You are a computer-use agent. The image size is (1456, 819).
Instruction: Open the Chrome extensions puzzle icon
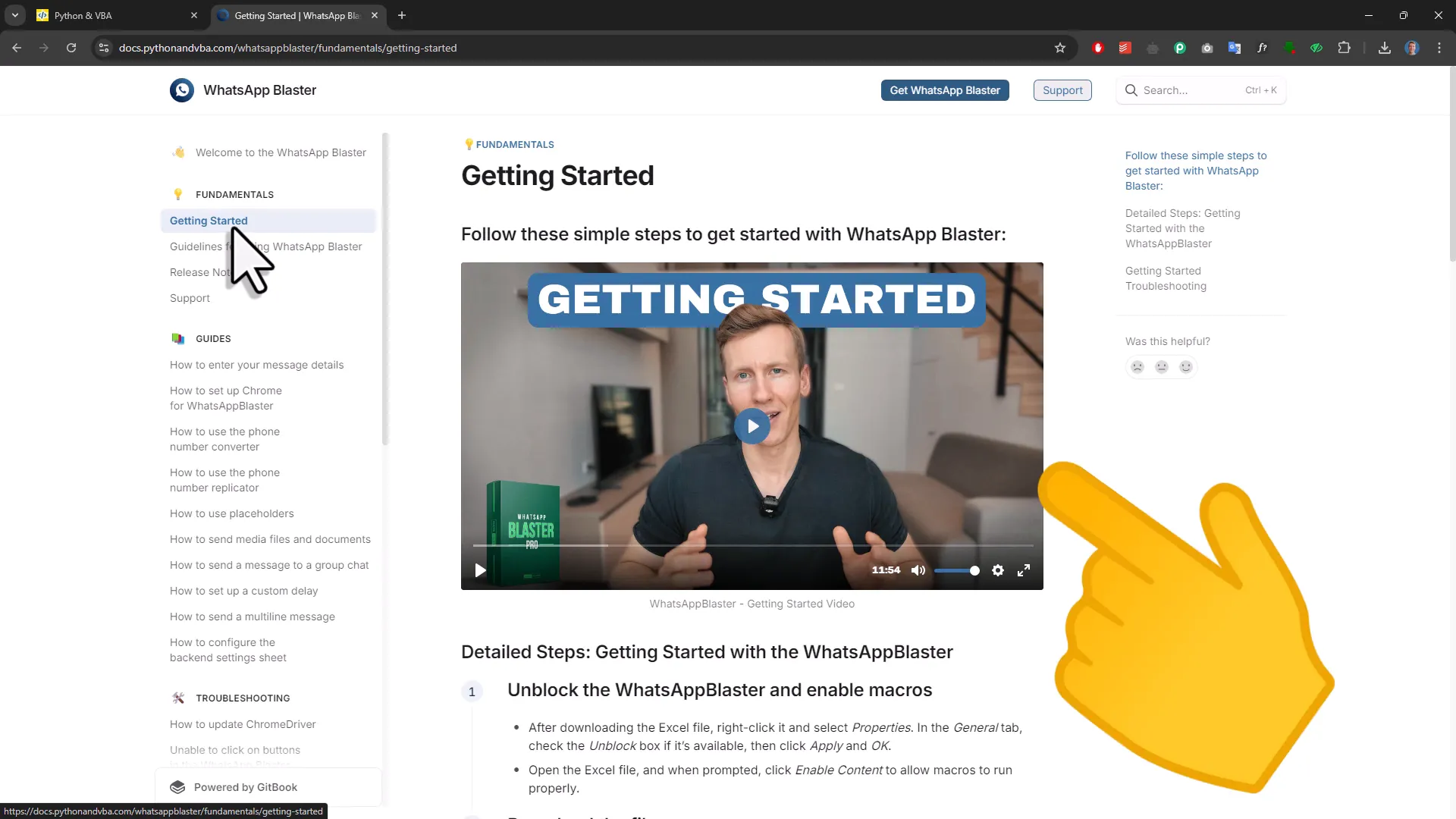click(x=1344, y=48)
